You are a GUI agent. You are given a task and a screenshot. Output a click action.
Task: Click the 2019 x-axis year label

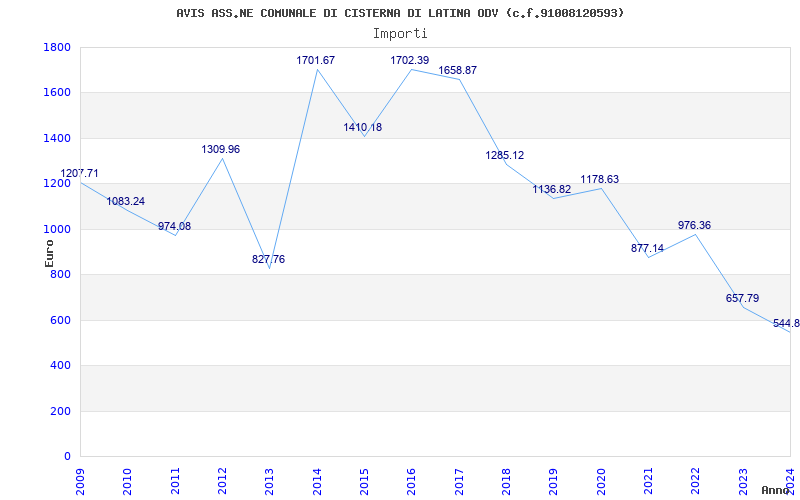(554, 482)
